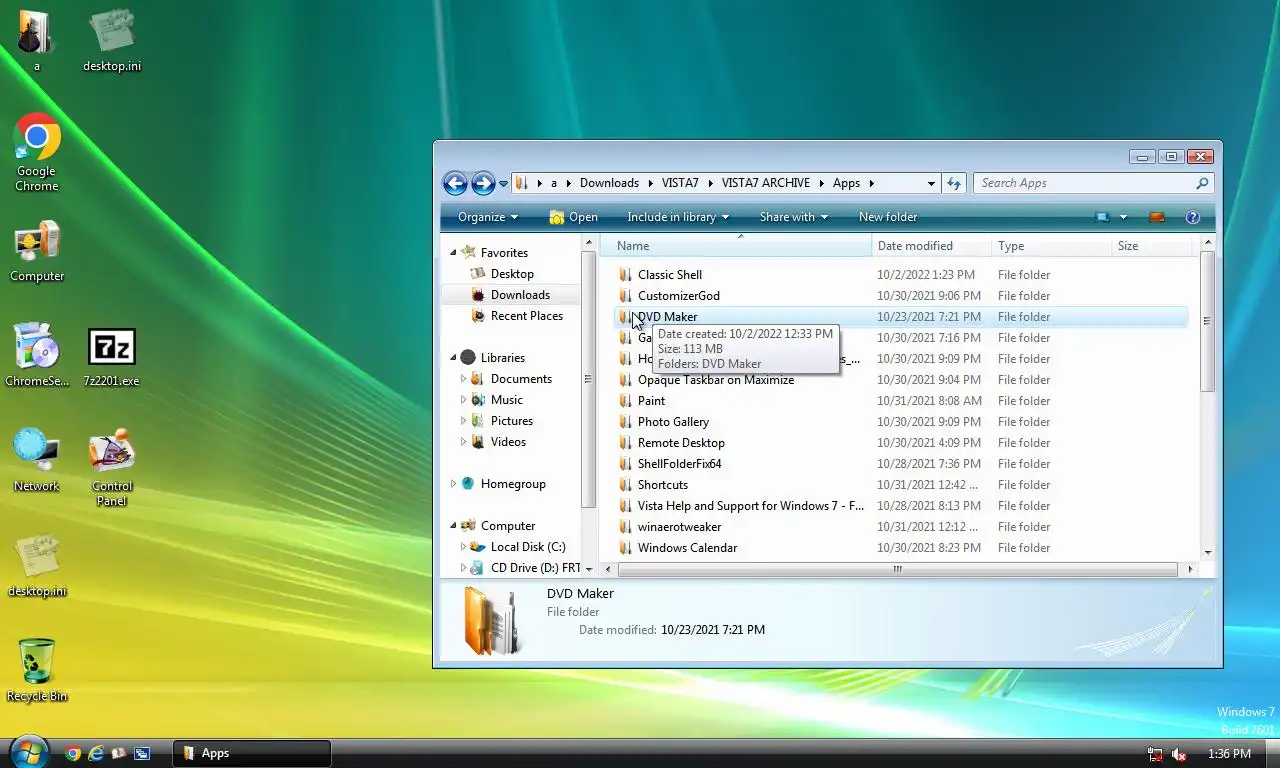Expand the Pictures library
Viewport: 1280px width, 768px height.
coord(463,421)
